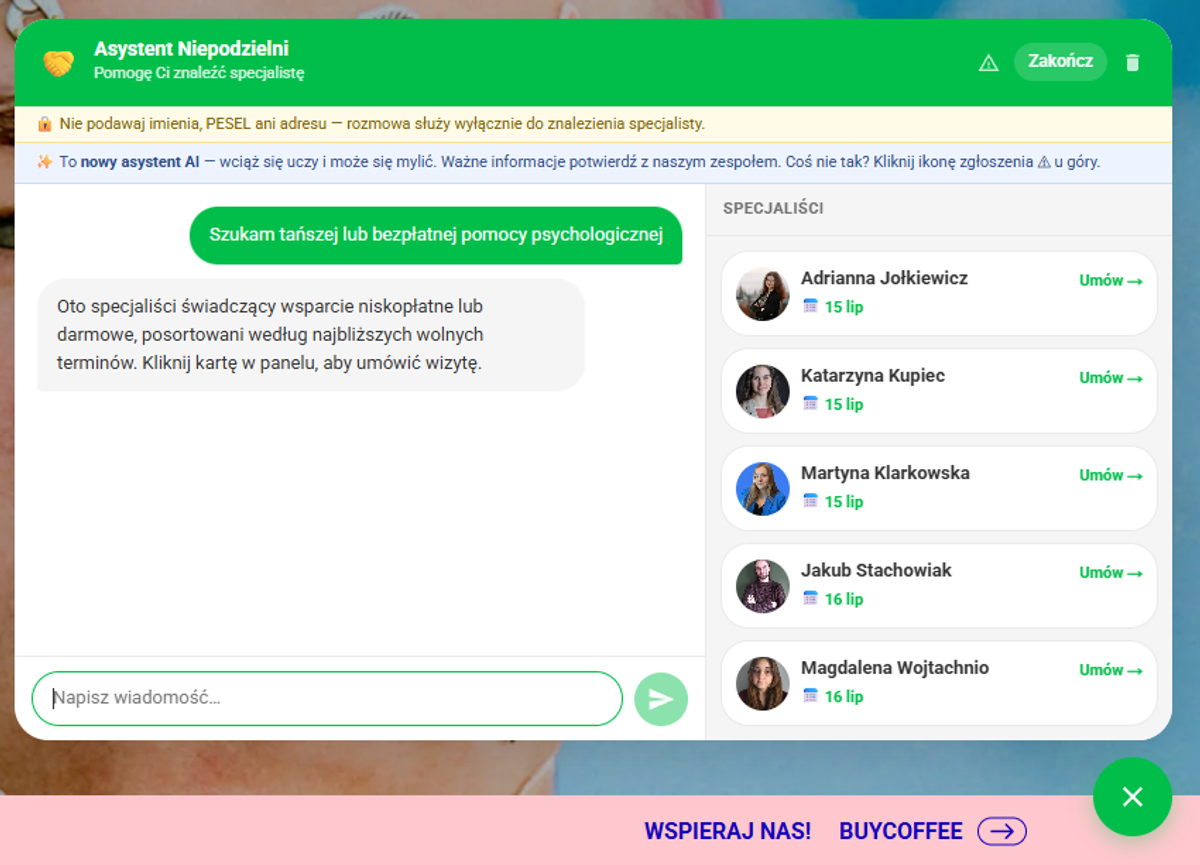
Task: Book Magdalena Wojtachnio via Umów link
Action: [1110, 671]
